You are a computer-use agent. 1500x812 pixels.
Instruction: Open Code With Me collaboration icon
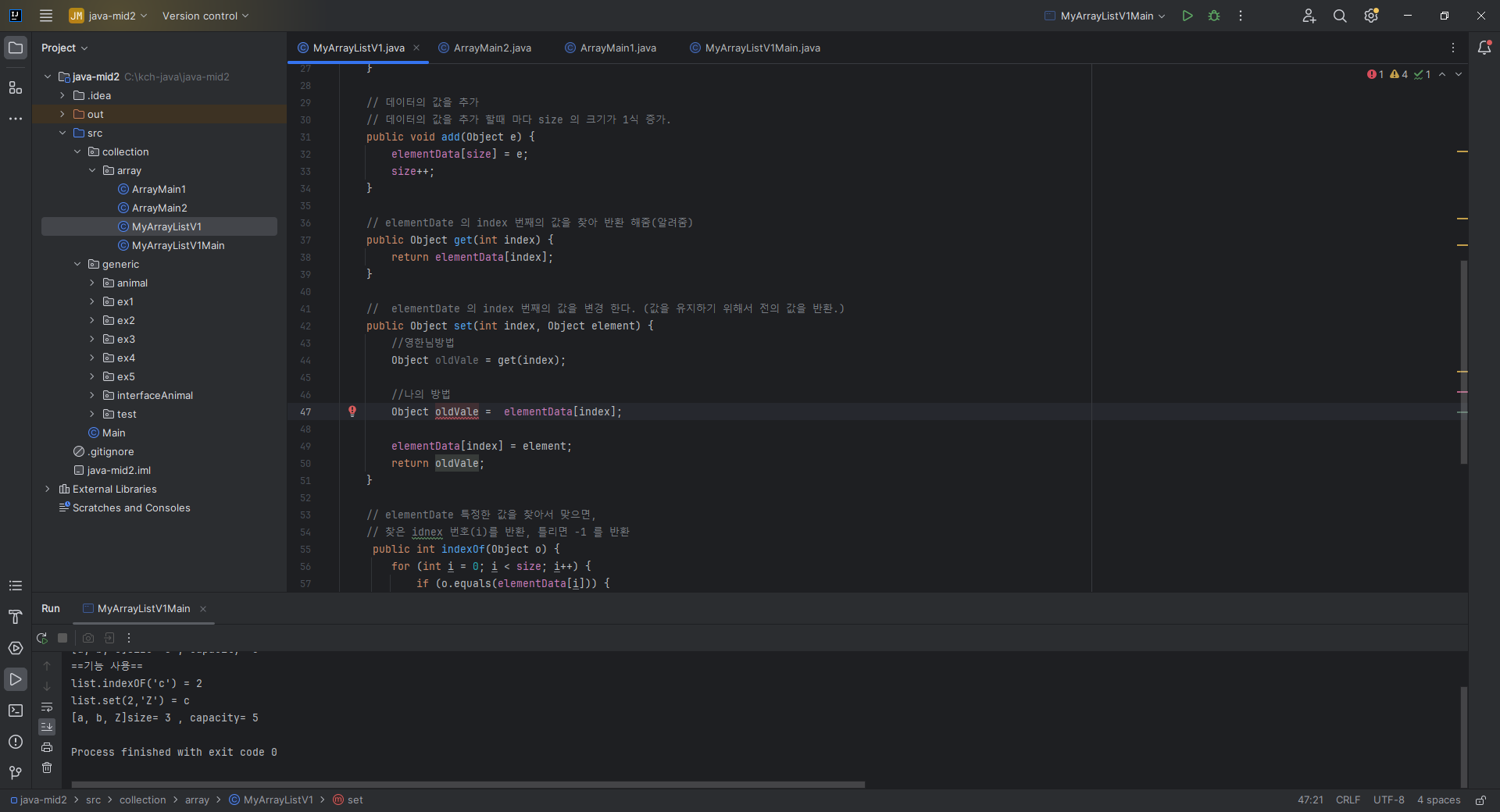[x=1309, y=16]
